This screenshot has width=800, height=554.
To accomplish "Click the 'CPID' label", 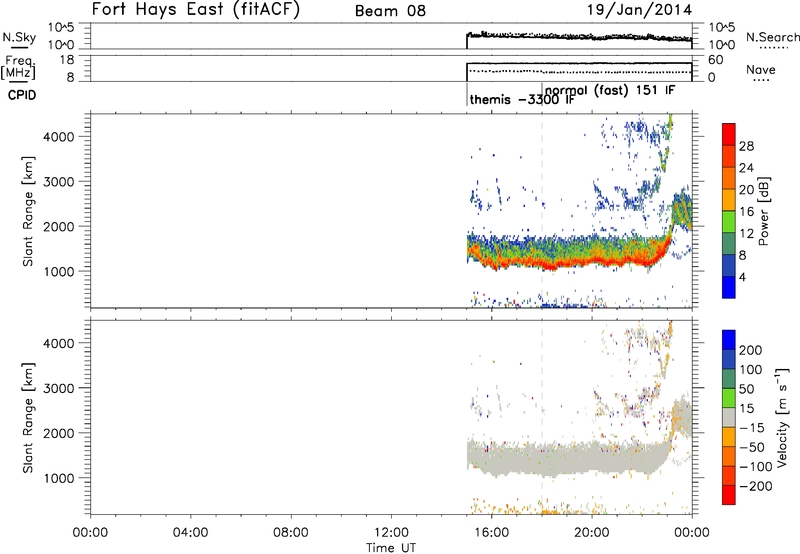I will tap(22, 95).
